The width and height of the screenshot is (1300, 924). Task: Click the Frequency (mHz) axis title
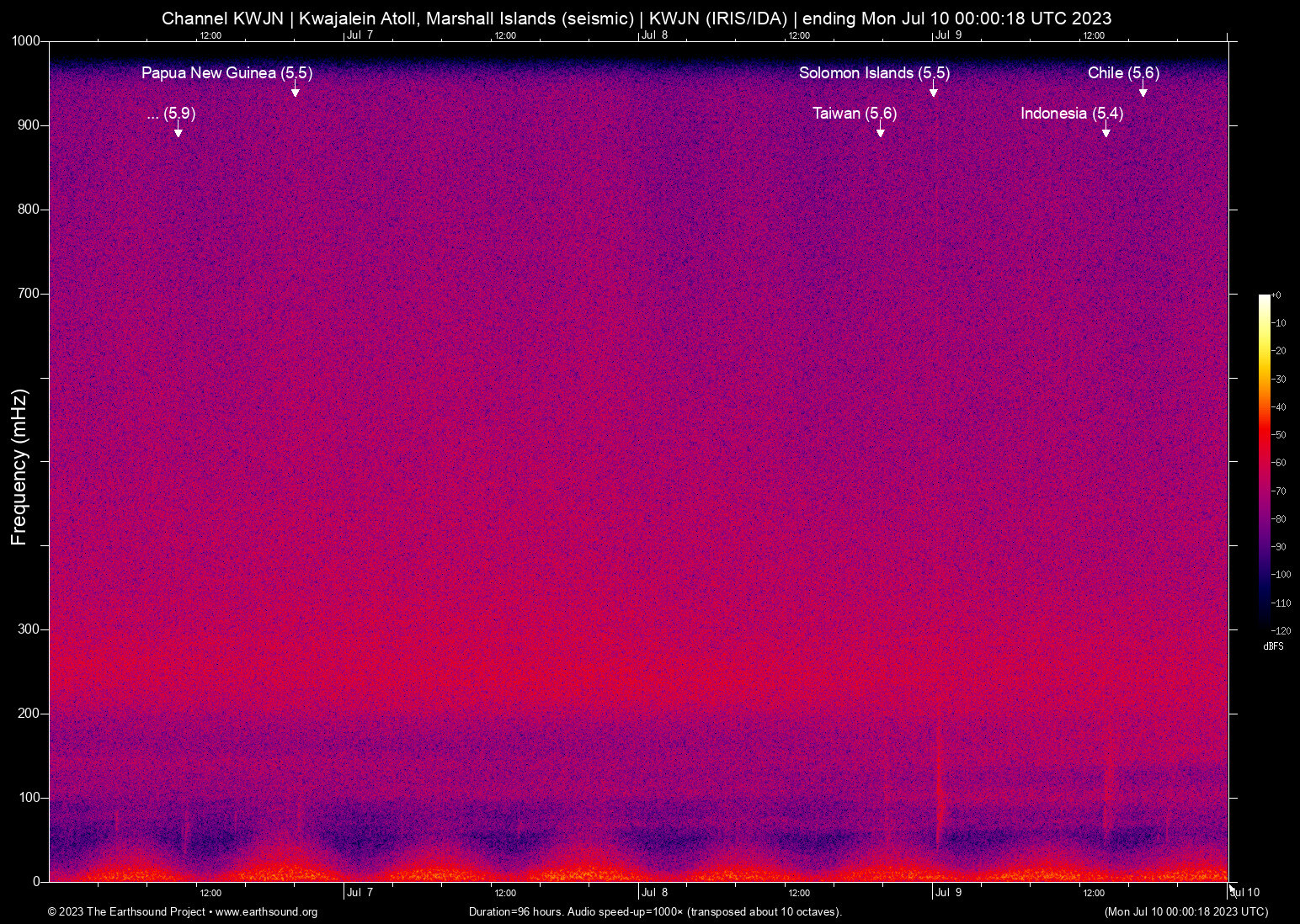pyautogui.click(x=19, y=467)
